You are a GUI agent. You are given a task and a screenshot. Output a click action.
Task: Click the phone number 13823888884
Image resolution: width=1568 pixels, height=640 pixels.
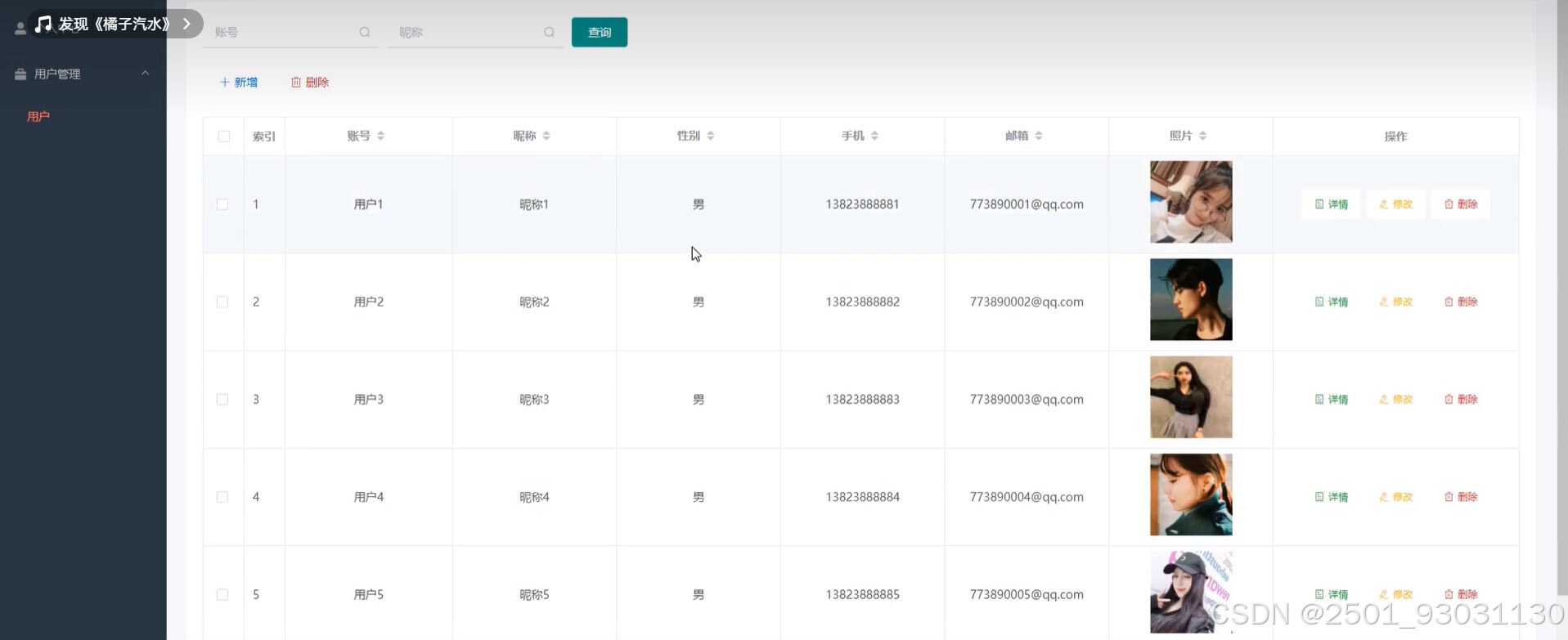(x=863, y=497)
